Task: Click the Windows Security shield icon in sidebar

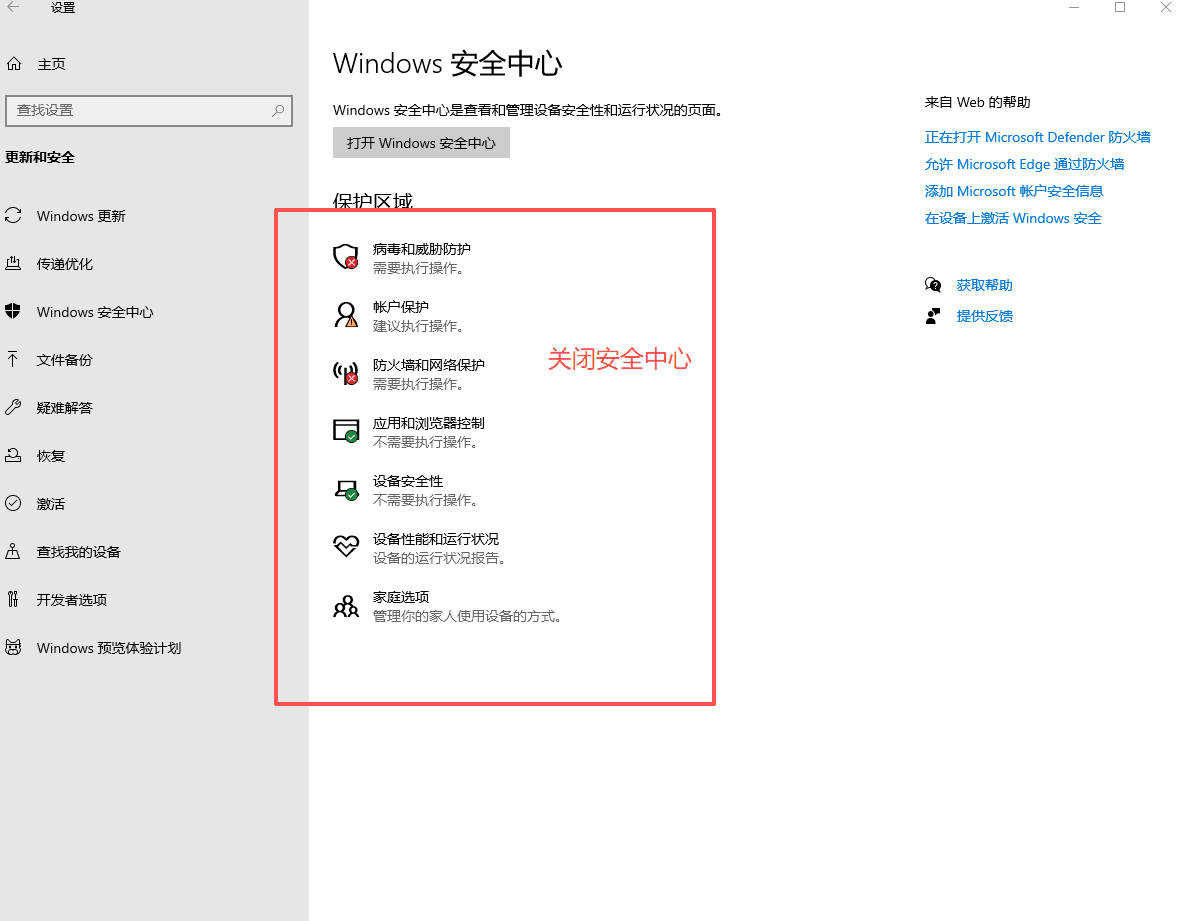Action: coord(13,312)
